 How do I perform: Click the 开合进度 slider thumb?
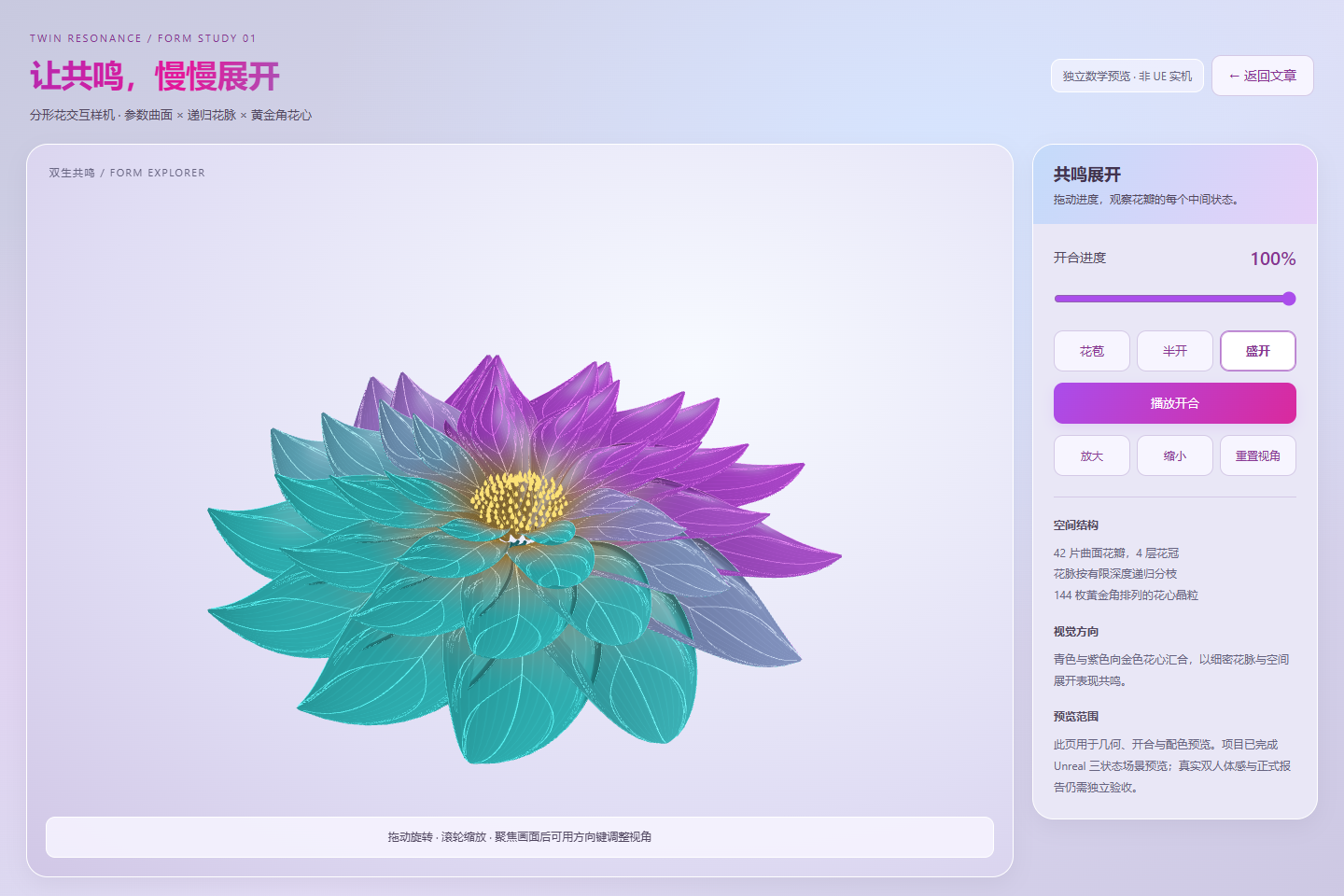(x=1289, y=299)
